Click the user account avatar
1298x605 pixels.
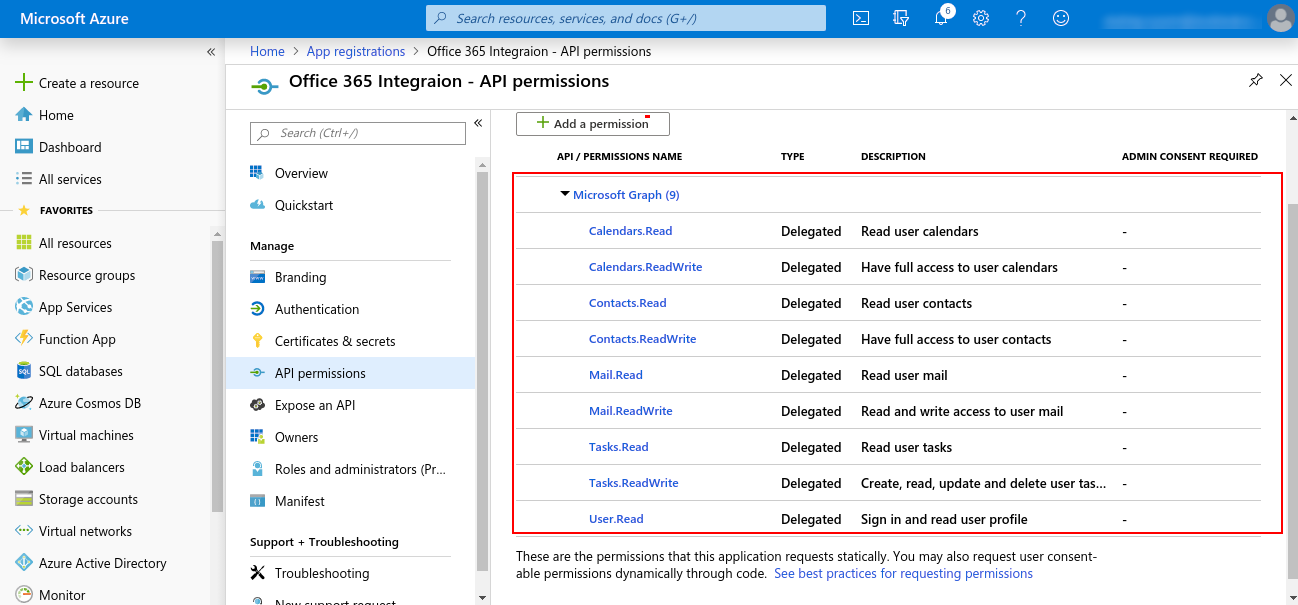click(x=1279, y=18)
